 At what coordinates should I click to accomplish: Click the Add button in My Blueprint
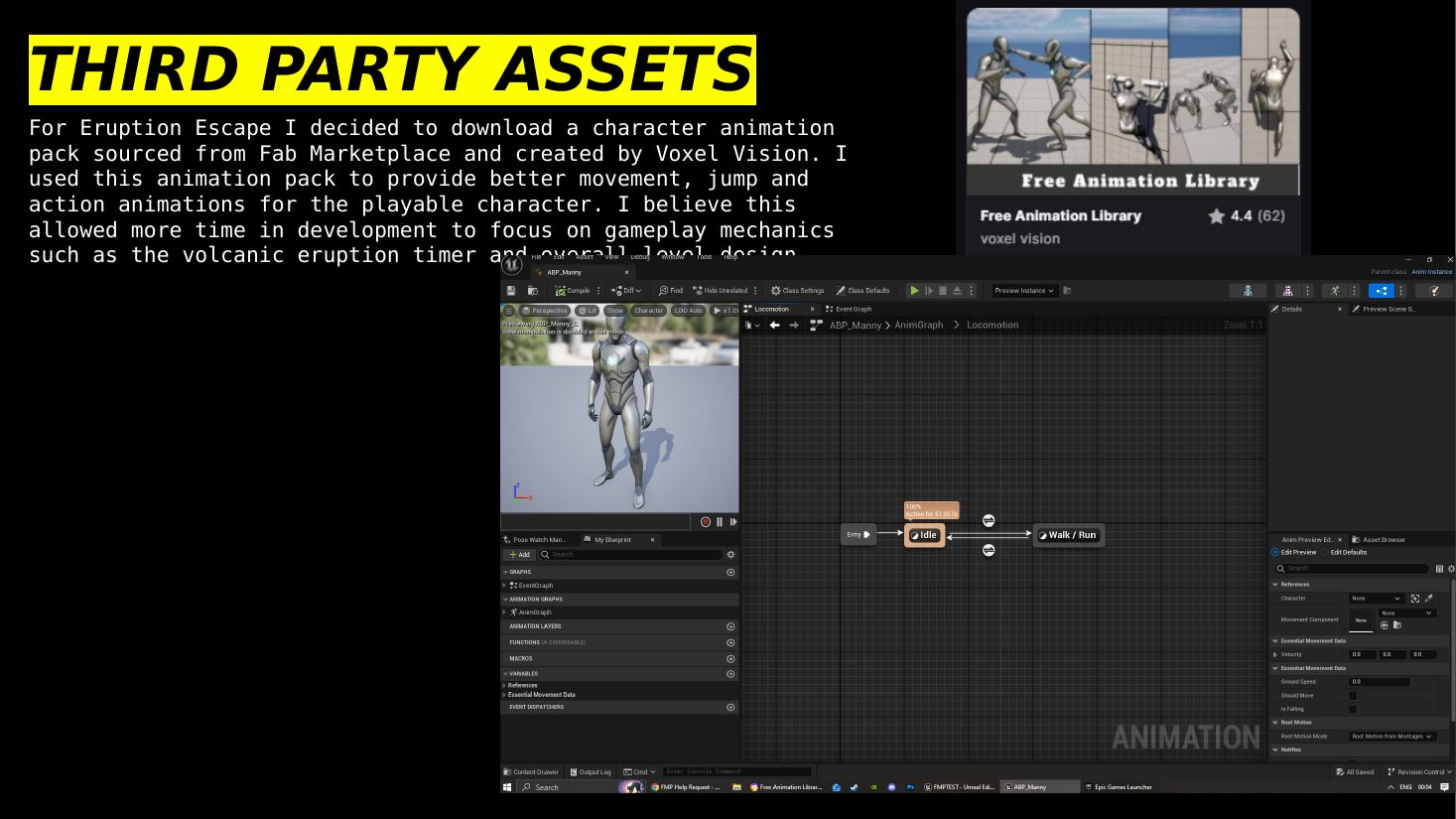[x=520, y=555]
